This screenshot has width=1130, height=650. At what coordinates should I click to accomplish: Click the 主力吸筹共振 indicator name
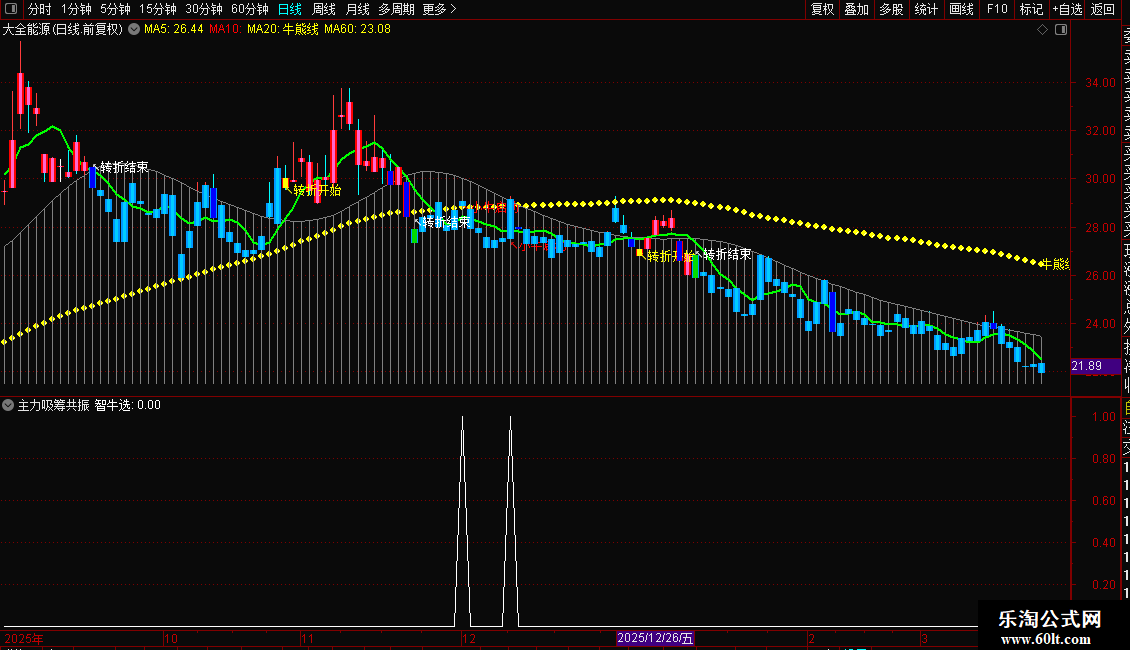click(53, 405)
